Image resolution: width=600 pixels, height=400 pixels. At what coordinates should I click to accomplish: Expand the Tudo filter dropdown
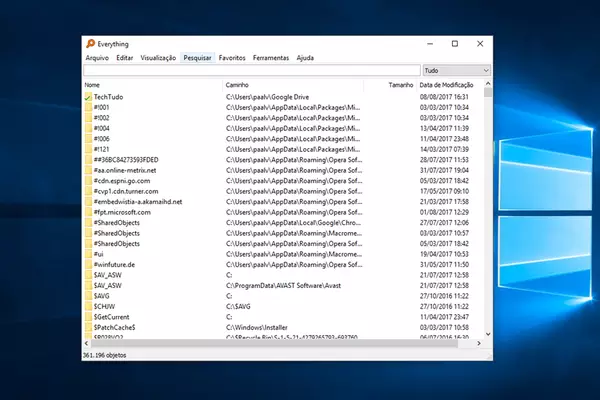coord(457,70)
